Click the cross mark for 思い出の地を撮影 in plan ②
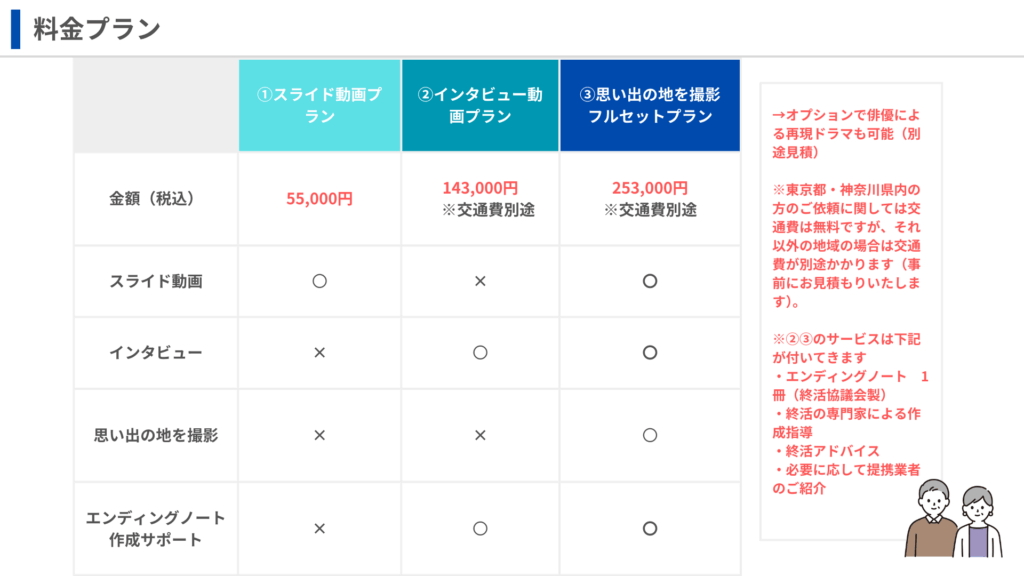The image size is (1024, 576). [480, 435]
